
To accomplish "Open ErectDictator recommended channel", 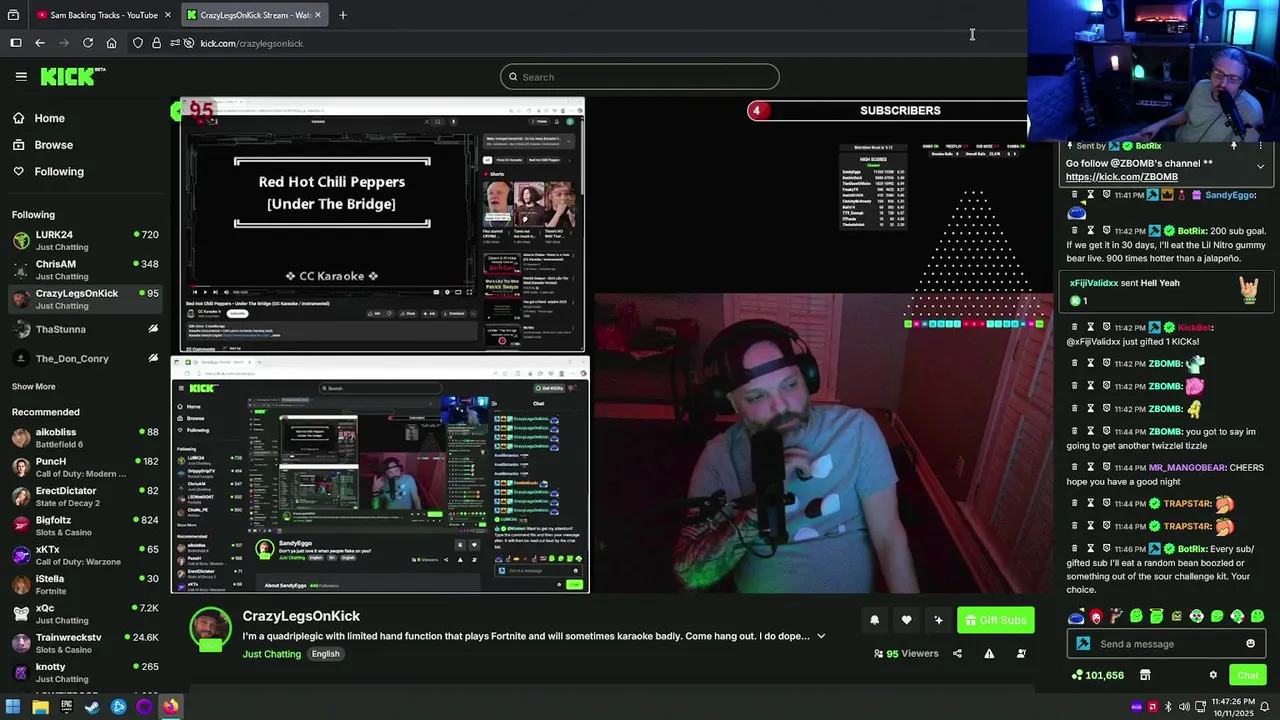I will click(85, 496).
